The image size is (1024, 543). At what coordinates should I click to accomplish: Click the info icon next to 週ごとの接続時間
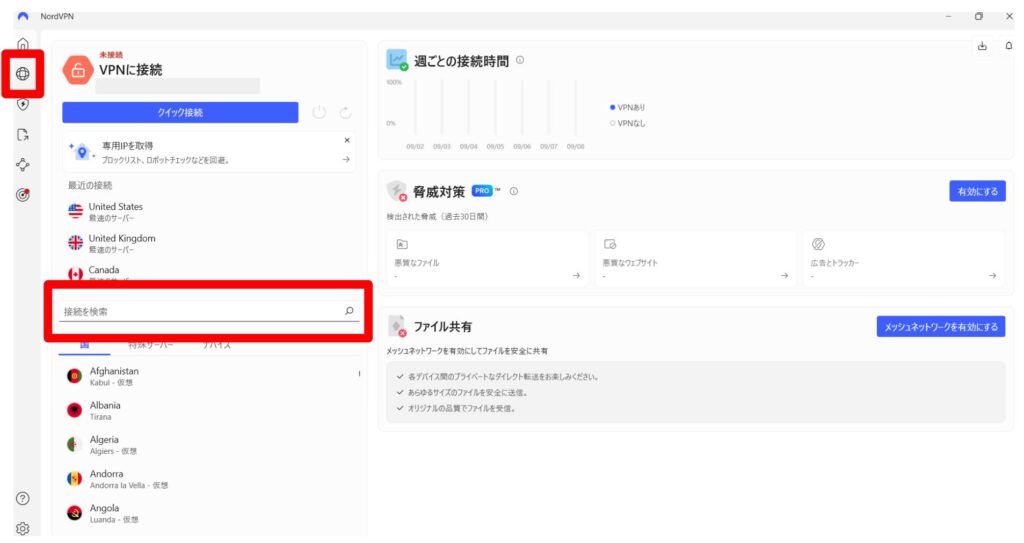point(520,60)
